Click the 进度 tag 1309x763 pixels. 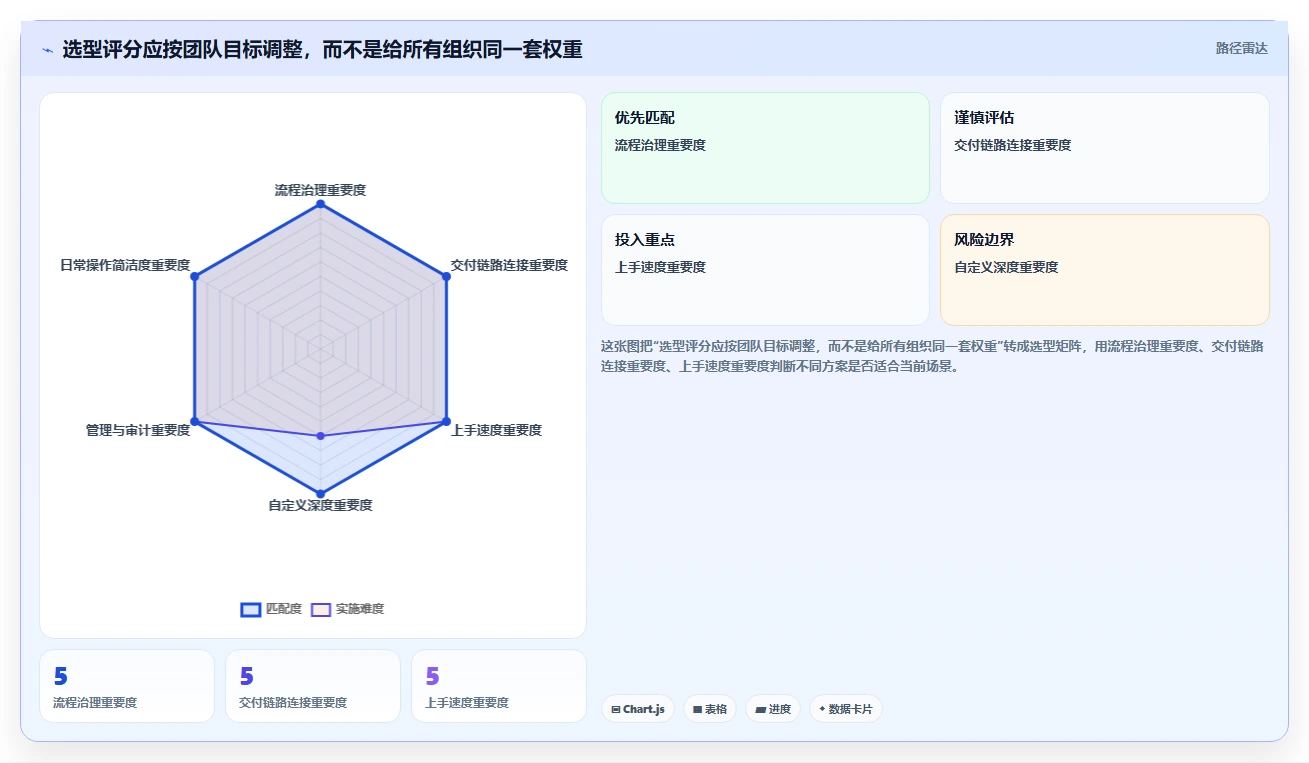773,709
